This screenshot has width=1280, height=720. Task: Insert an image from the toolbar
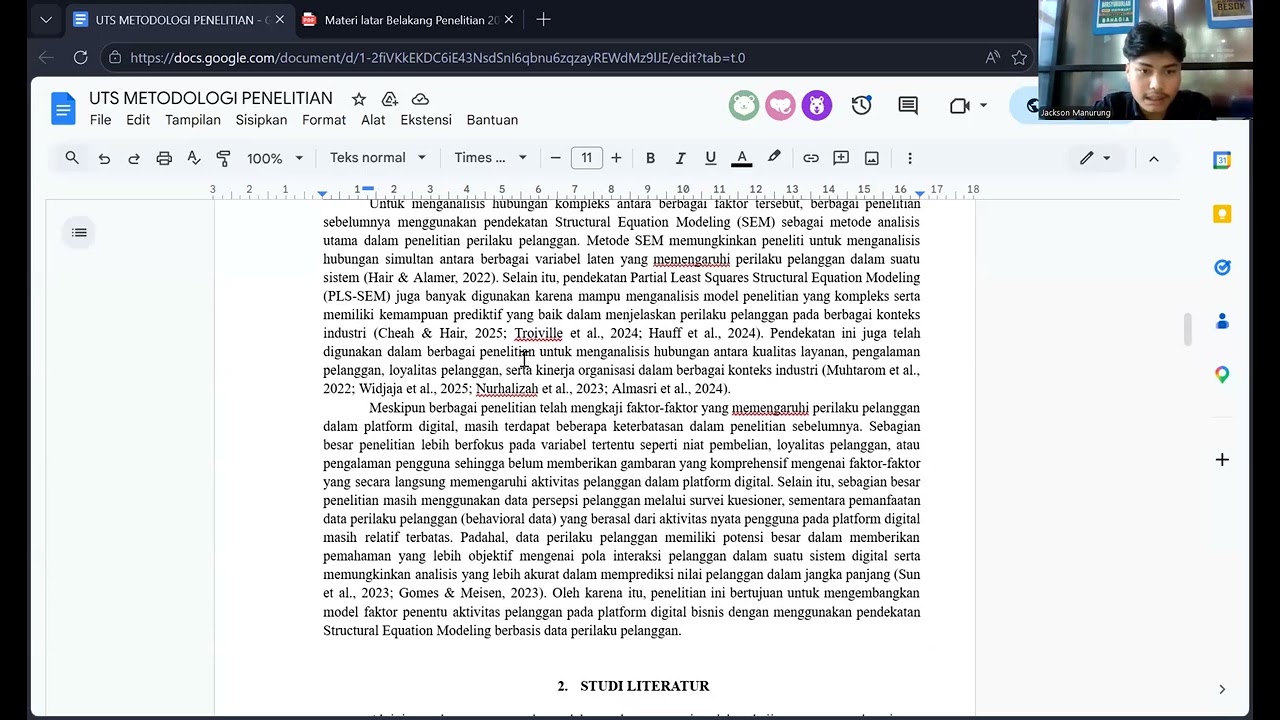coord(872,158)
